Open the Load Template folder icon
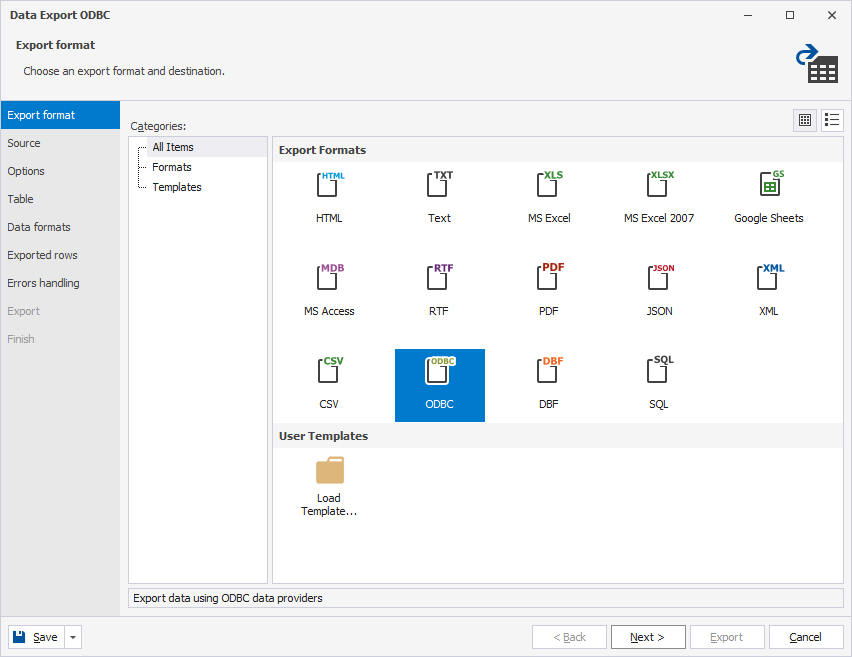 329,471
